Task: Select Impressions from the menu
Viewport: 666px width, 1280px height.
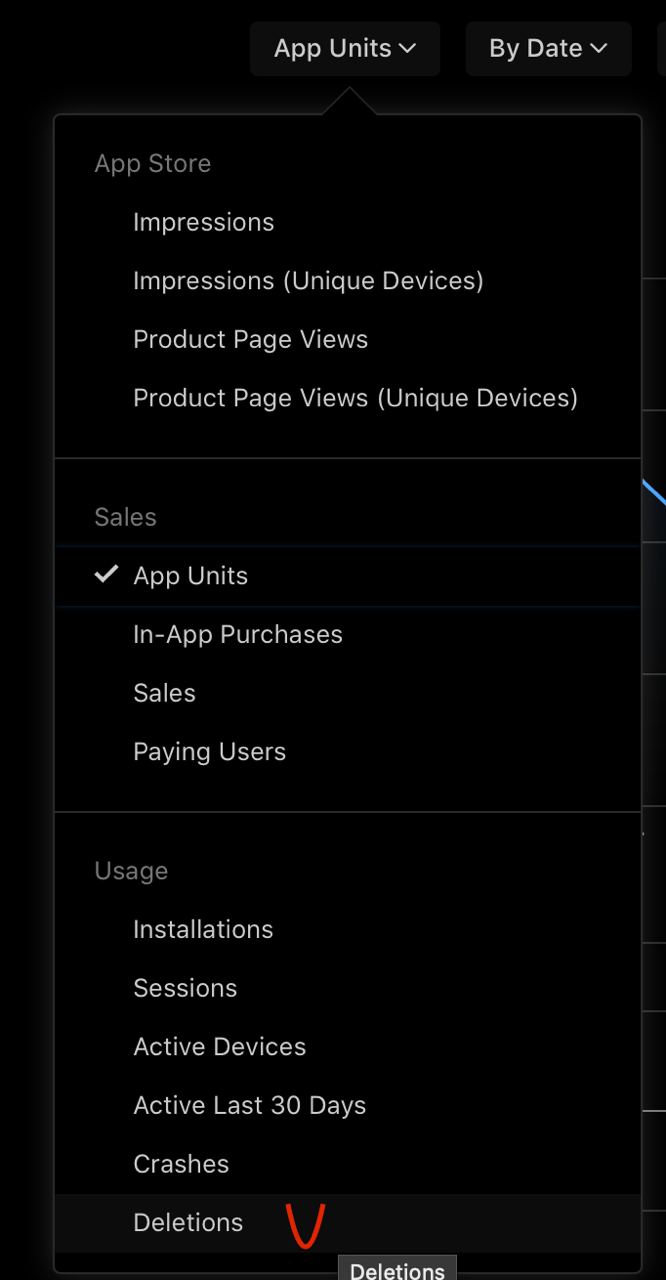Action: [x=203, y=222]
